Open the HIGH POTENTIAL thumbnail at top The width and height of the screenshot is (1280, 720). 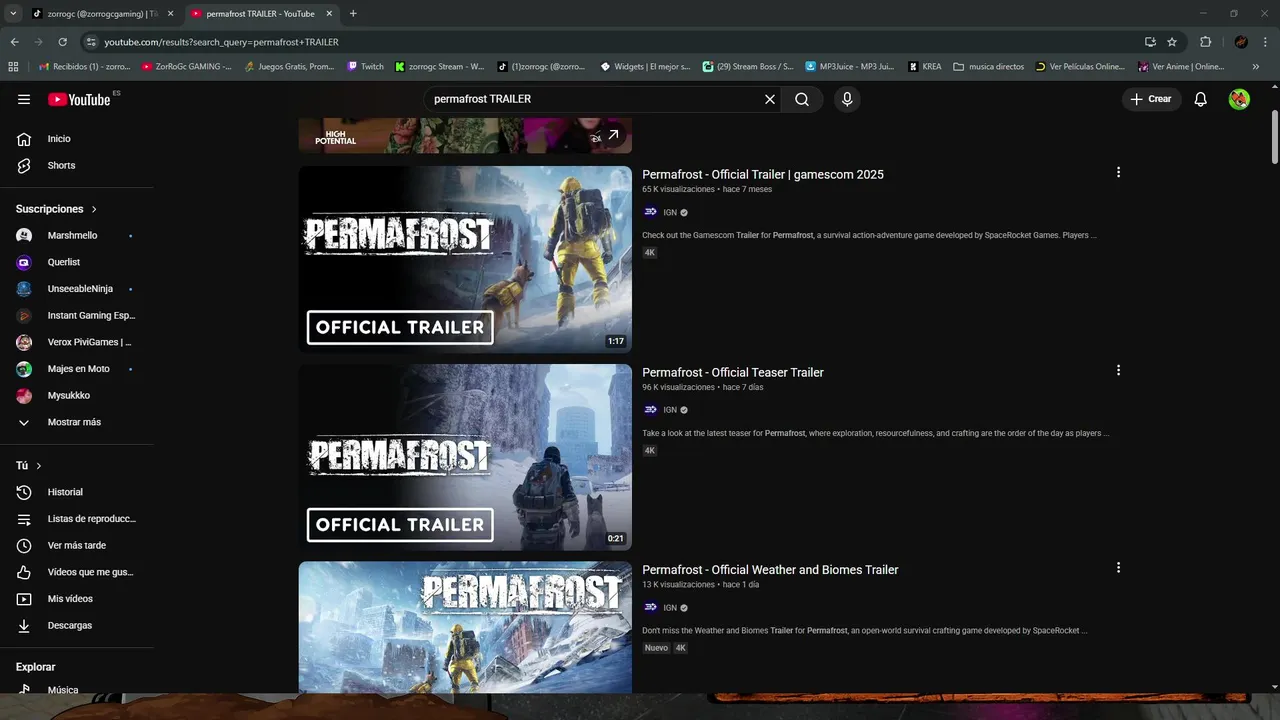coord(465,135)
